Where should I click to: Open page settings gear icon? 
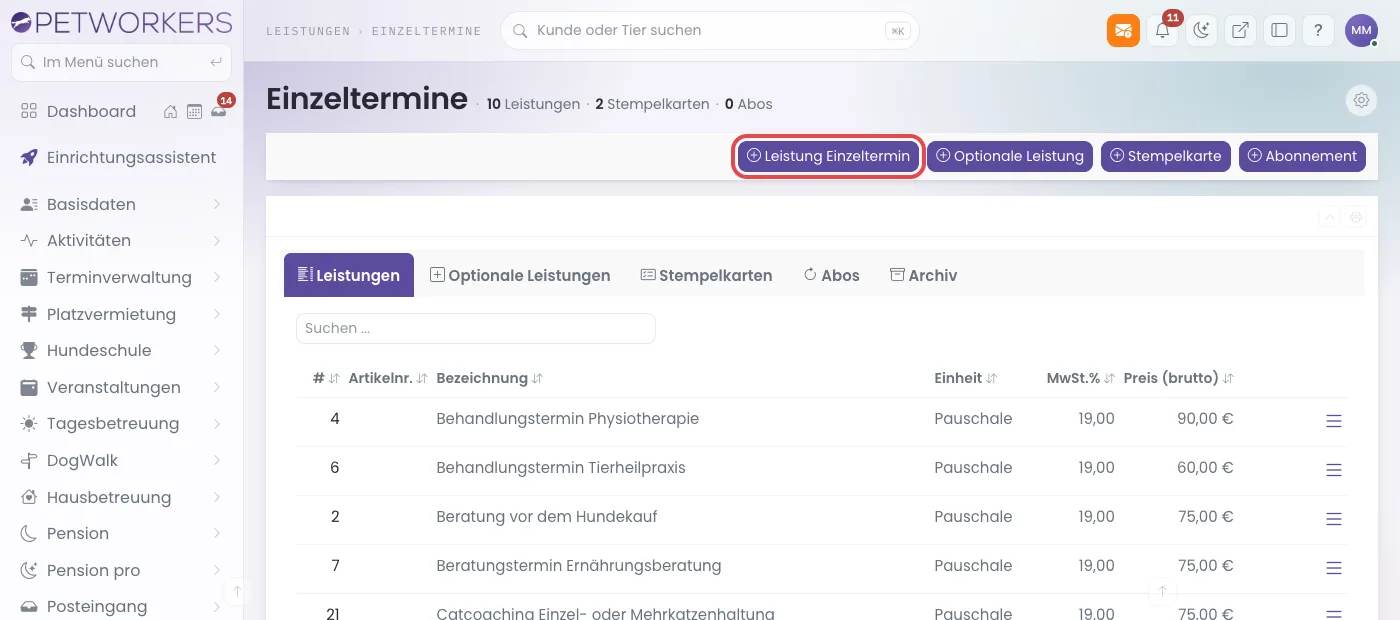1360,100
